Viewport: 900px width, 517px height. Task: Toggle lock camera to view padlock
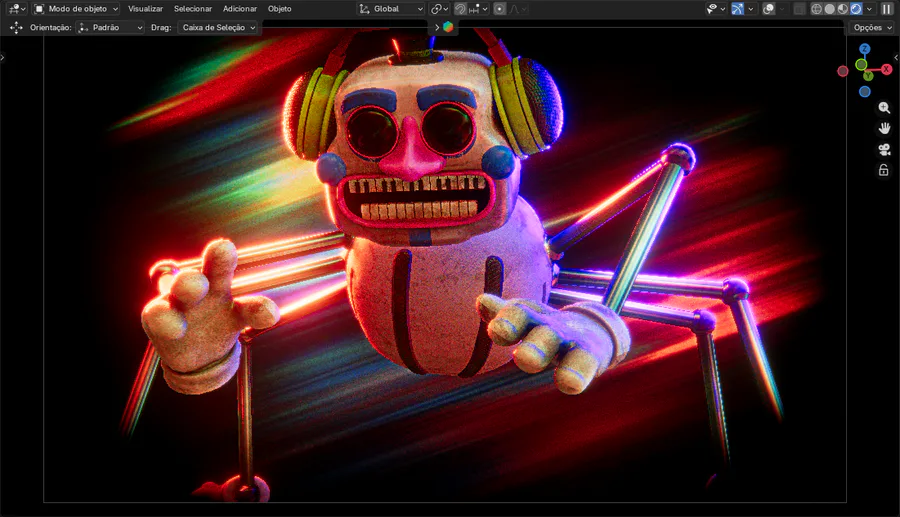pos(884,170)
